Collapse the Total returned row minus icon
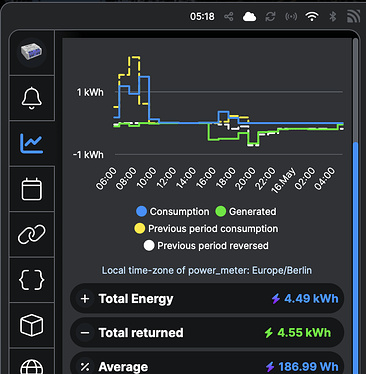The height and width of the screenshot is (374, 366). 85,333
